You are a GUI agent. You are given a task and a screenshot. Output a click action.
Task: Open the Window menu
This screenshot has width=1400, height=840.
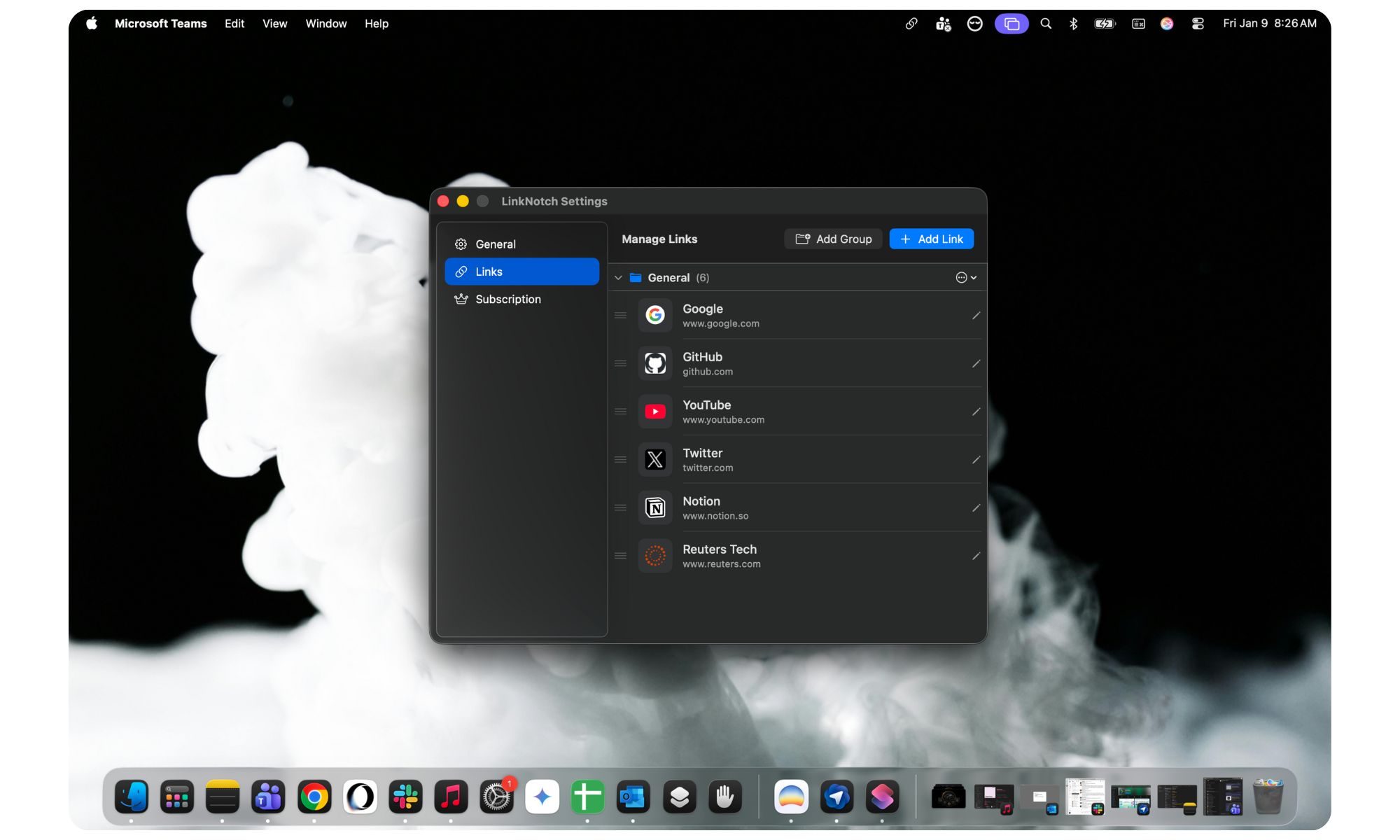[325, 23]
